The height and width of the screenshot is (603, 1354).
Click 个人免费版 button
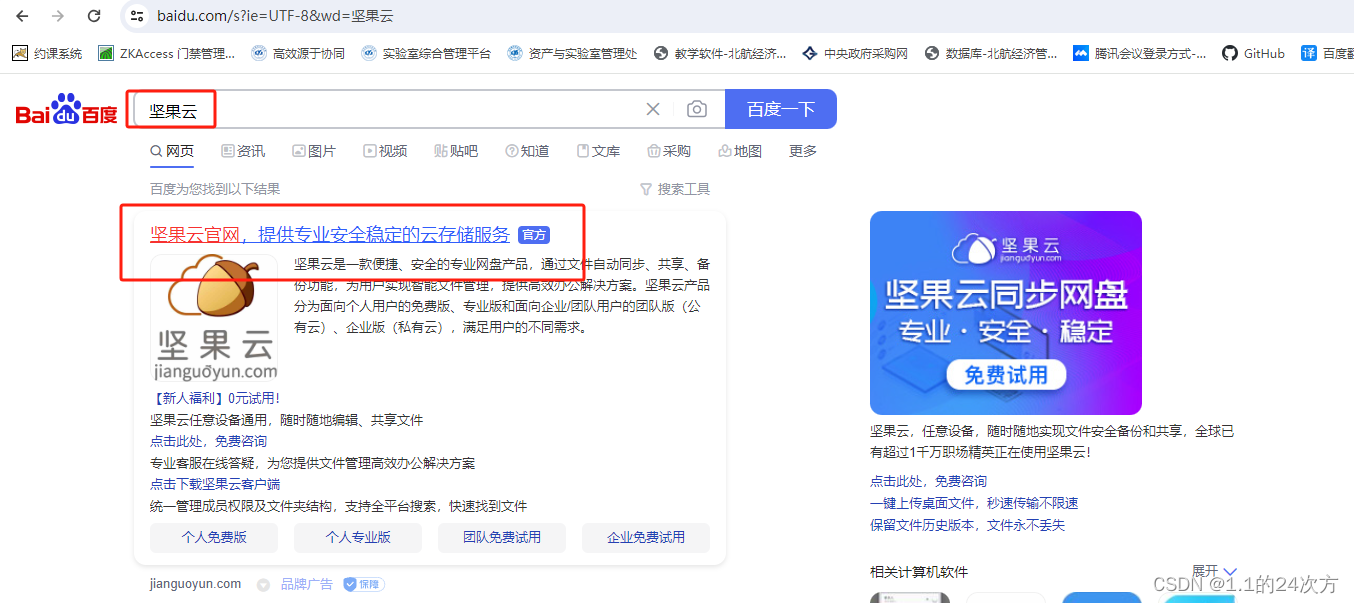pos(214,538)
